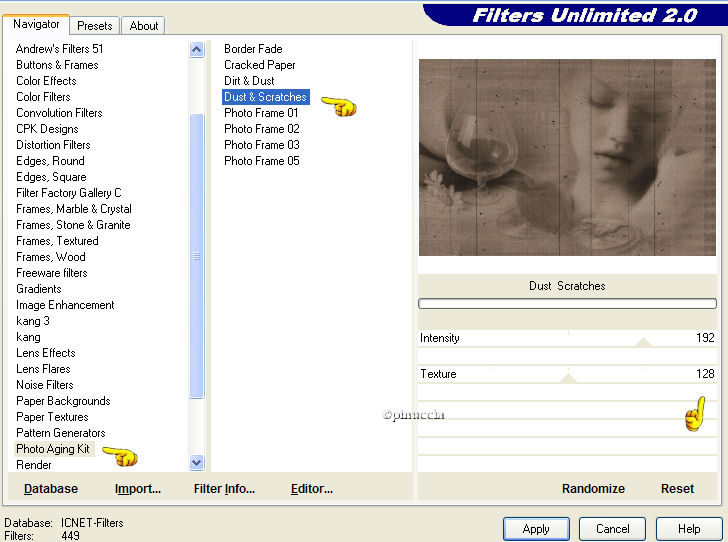Select kang 3 category

[32, 321]
